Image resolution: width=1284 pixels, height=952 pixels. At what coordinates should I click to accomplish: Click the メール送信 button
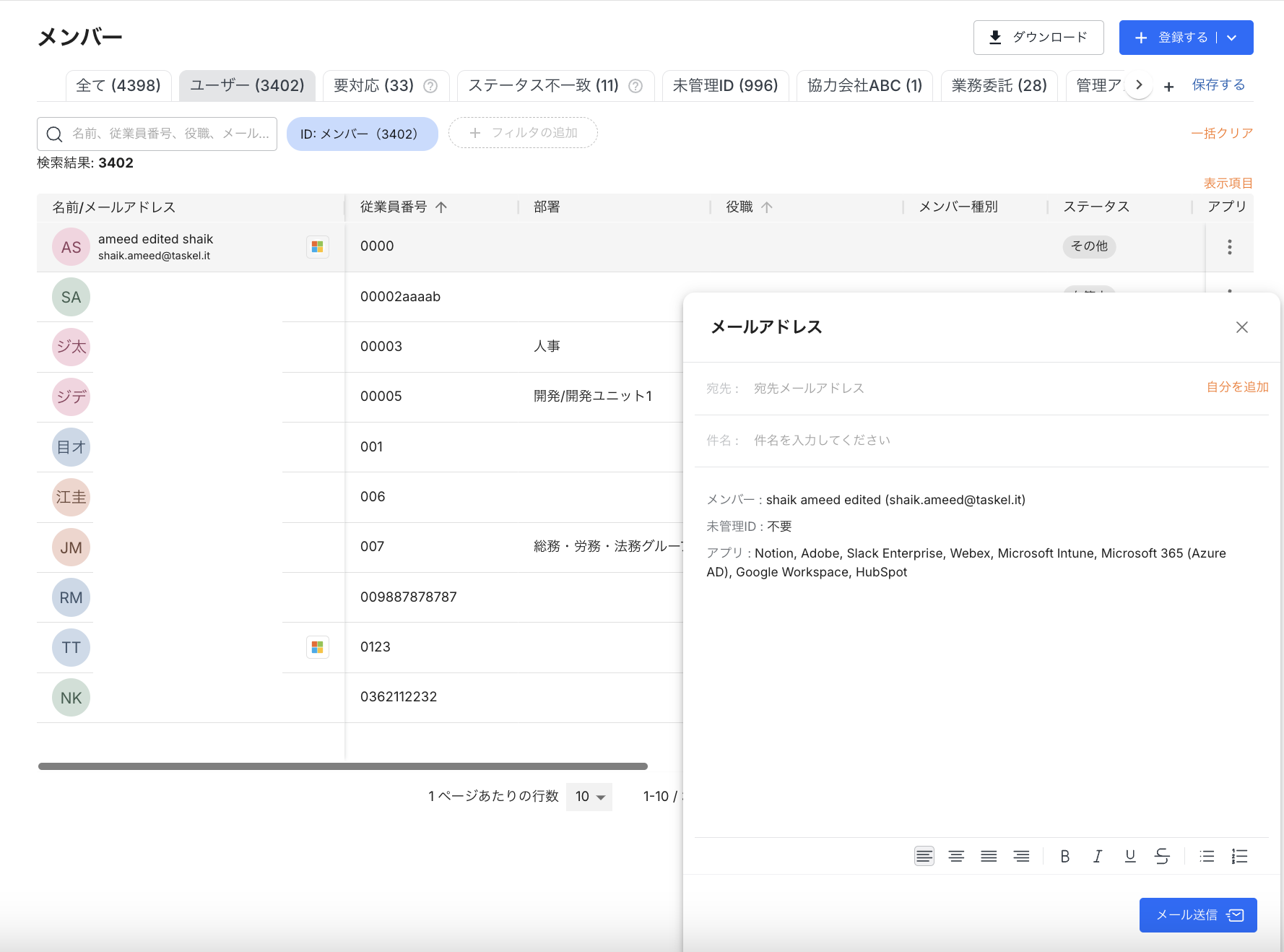[x=1197, y=915]
